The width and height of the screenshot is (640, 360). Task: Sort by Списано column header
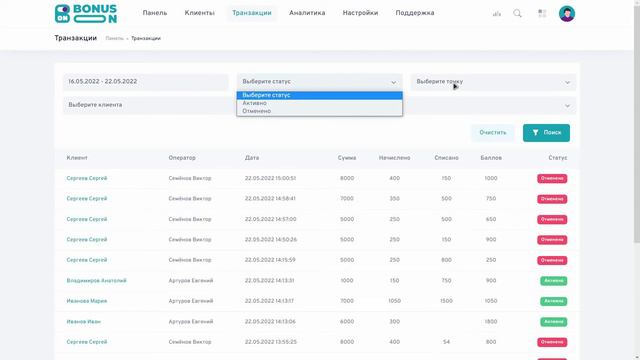tap(446, 158)
